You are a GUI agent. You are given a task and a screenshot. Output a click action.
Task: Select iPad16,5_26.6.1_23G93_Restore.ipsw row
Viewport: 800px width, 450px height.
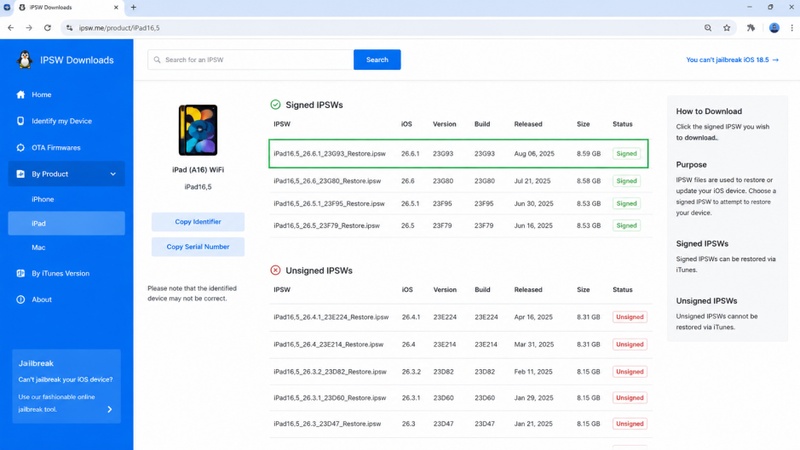(459, 154)
